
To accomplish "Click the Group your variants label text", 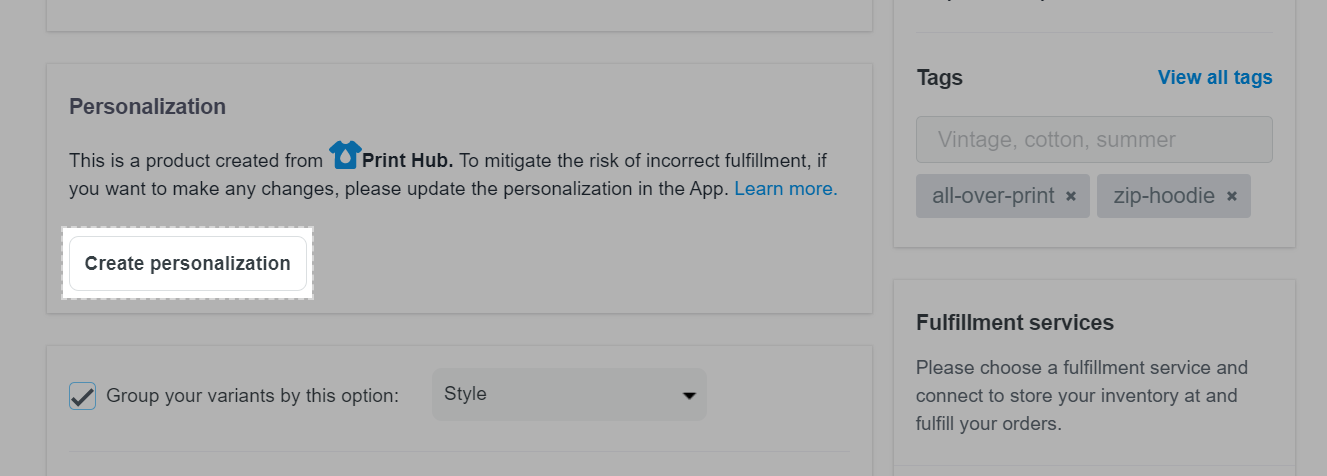I will coord(252,396).
